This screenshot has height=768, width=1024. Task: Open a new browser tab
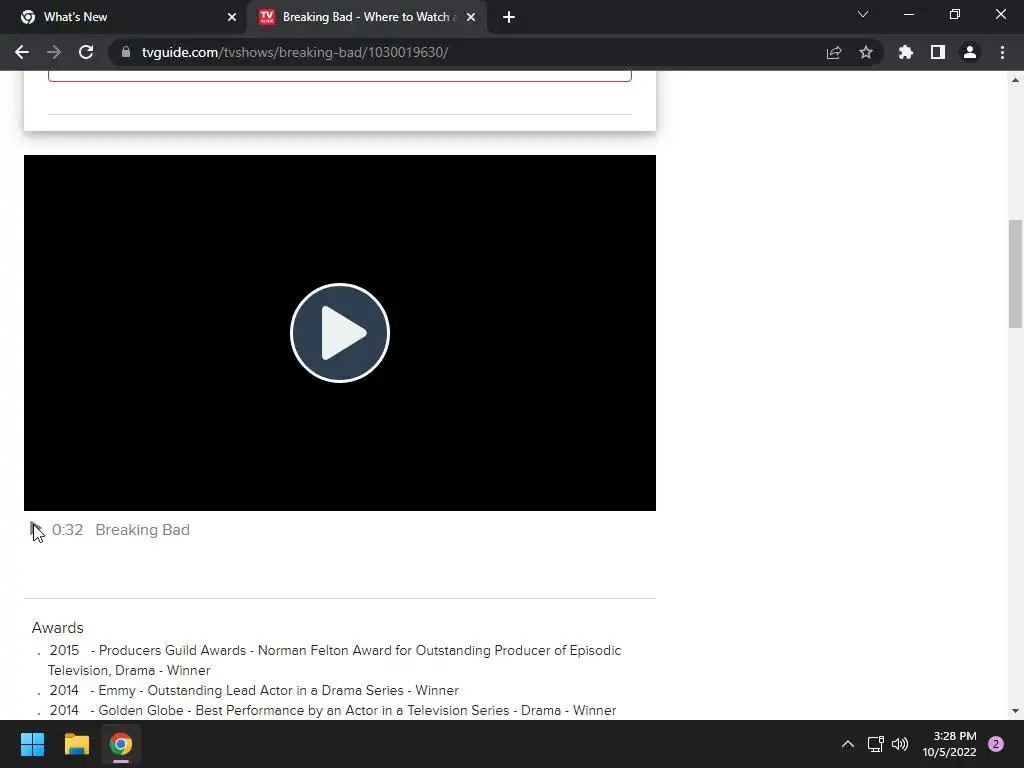[x=509, y=17]
